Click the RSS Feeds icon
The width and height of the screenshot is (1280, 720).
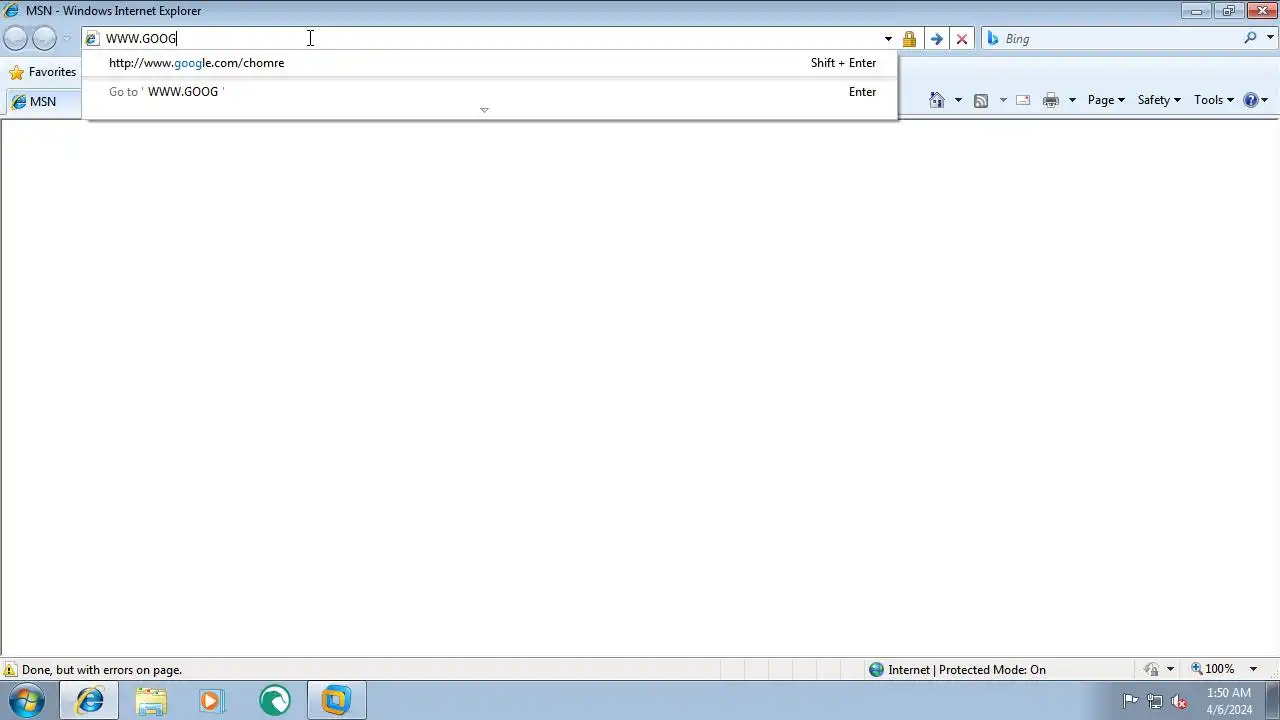981,100
